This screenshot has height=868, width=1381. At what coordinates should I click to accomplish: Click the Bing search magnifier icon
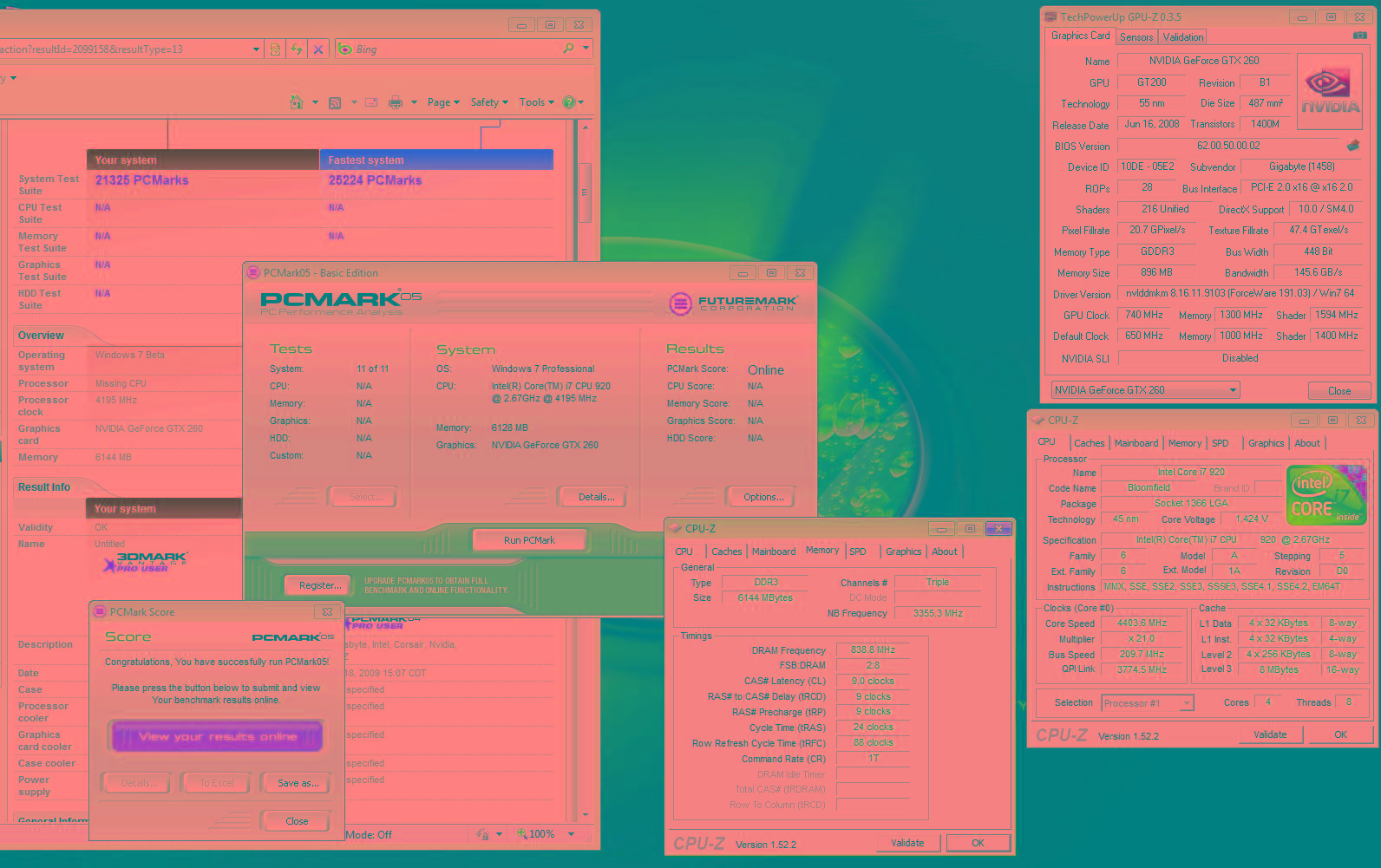click(x=568, y=49)
